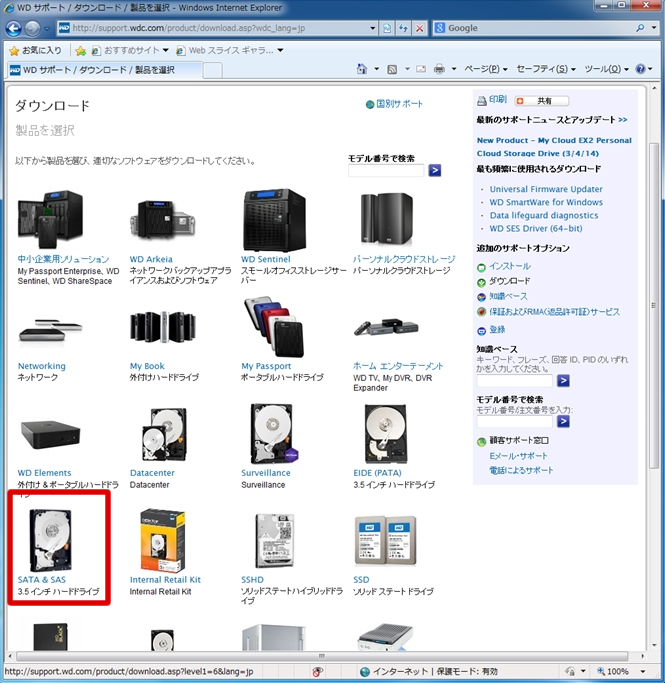Click the Help question mark icon
The image size is (665, 683).
[640, 69]
